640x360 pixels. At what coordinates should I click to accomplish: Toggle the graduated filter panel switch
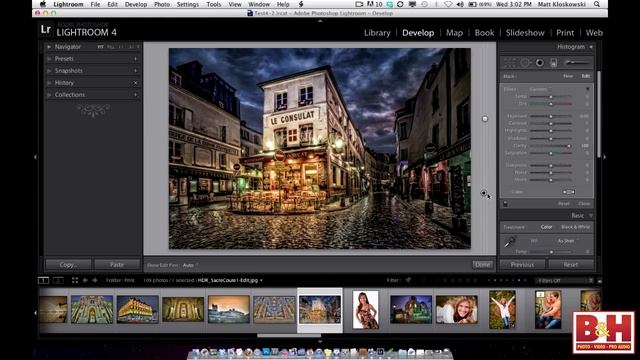505,204
